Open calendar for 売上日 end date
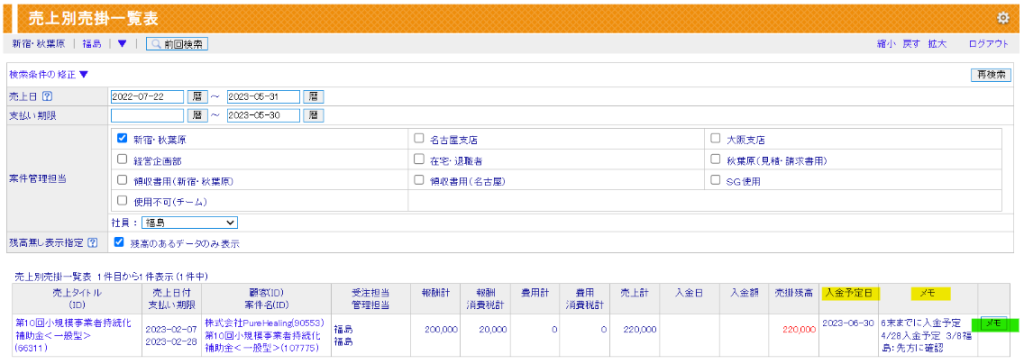Image resolution: width=1024 pixels, height=364 pixels. [313, 96]
